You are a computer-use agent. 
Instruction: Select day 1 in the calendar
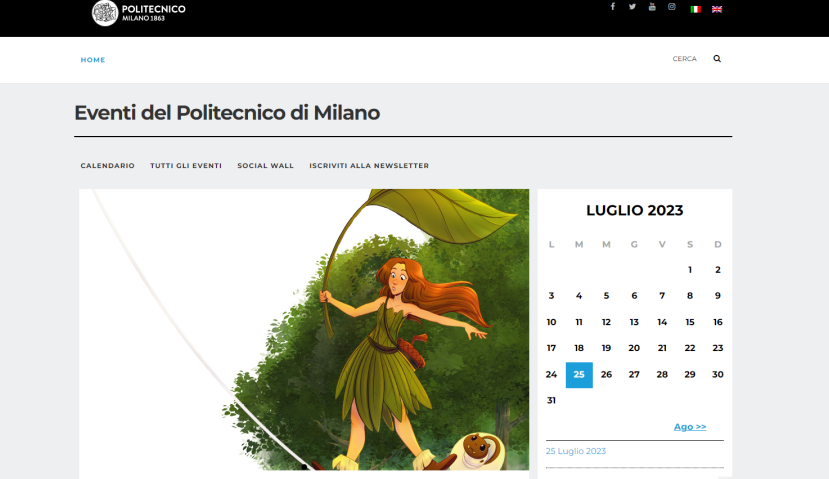pos(690,270)
